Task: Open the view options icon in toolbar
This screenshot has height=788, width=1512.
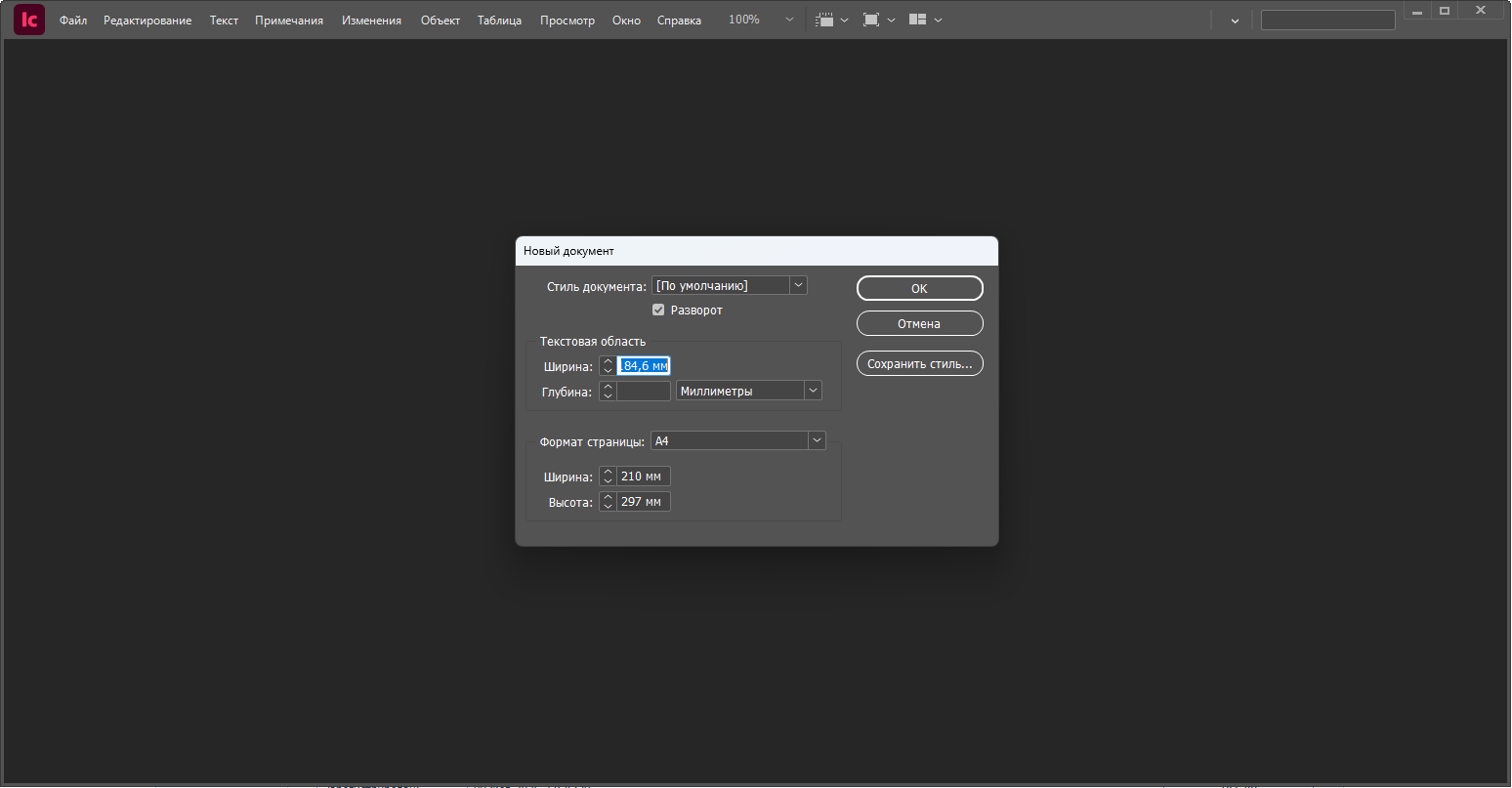Action: pos(826,20)
